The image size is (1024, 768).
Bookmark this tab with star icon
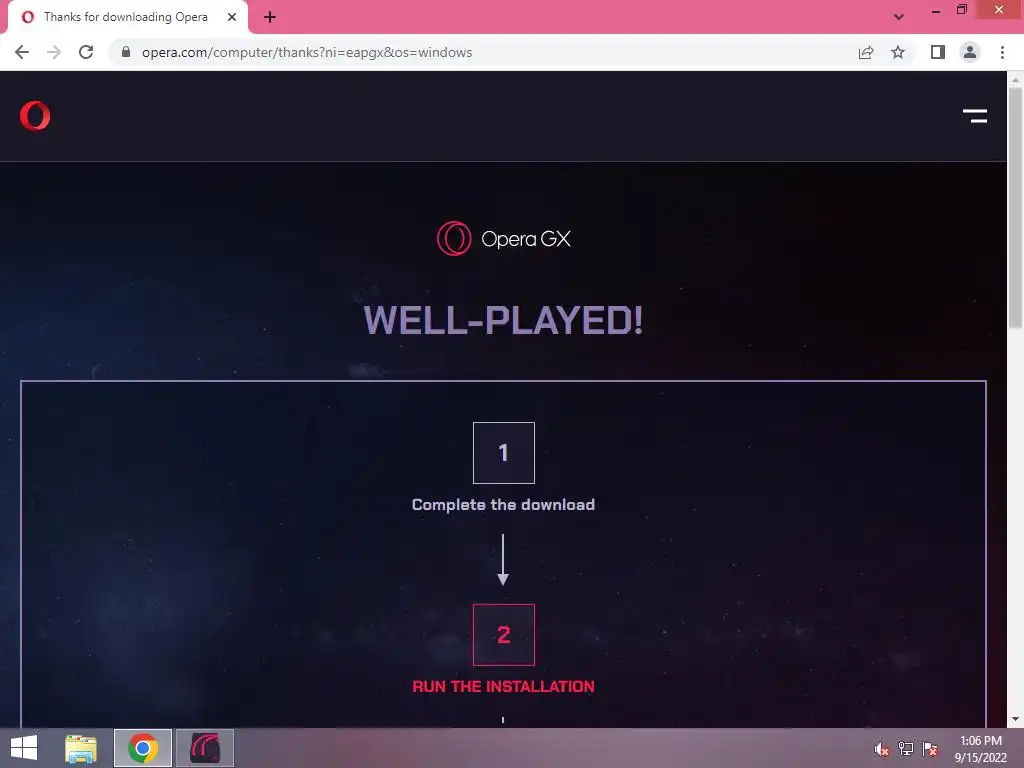(898, 52)
